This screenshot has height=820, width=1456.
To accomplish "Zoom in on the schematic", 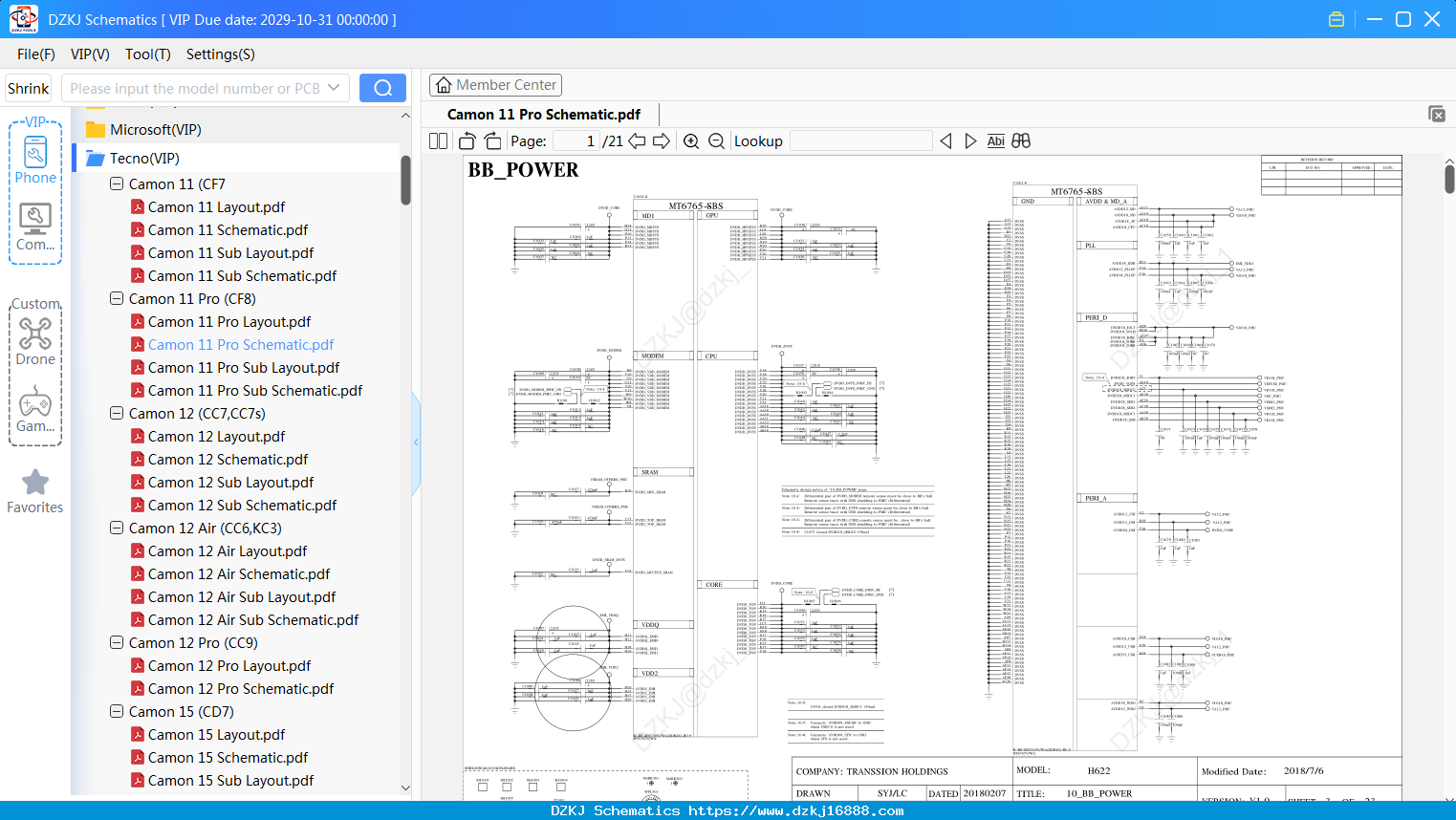I will [691, 140].
